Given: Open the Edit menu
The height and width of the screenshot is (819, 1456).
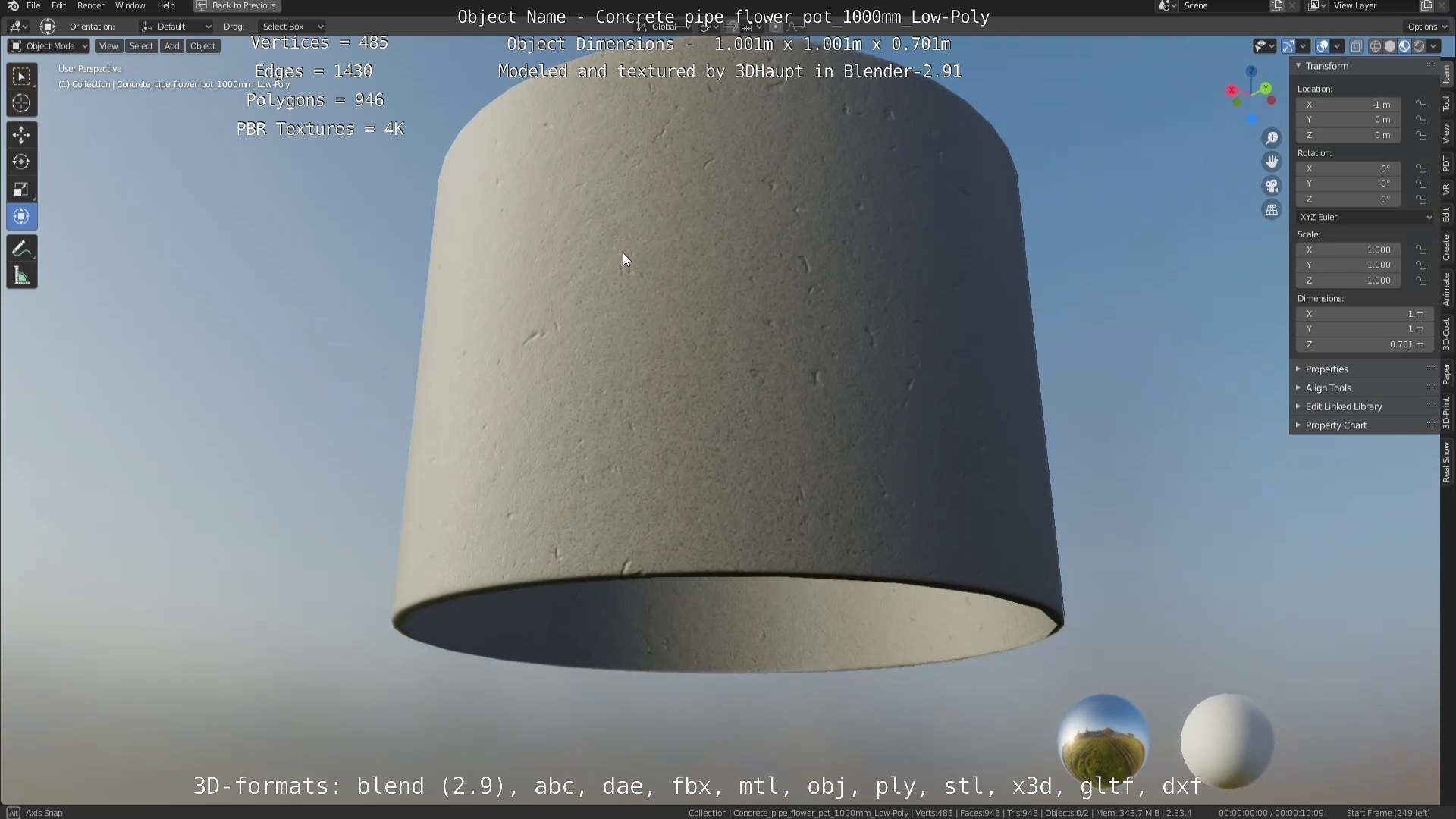Looking at the screenshot, I should pos(58,5).
